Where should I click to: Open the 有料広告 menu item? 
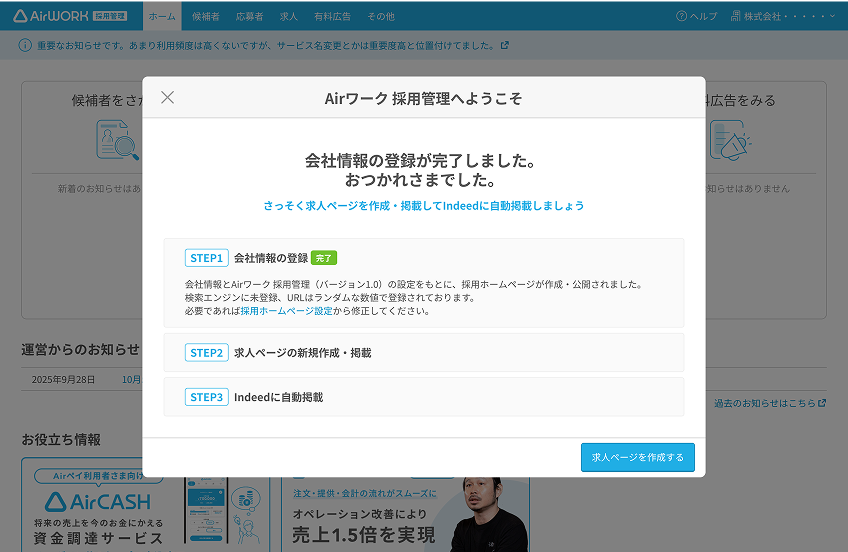pyautogui.click(x=333, y=16)
